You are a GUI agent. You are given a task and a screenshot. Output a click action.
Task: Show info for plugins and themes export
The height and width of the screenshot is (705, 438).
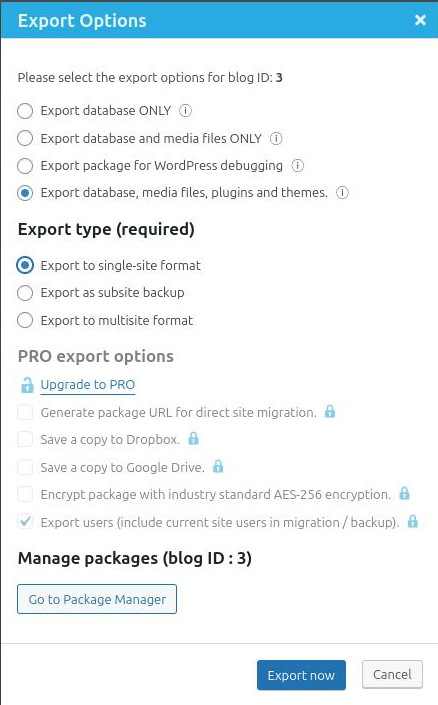click(342, 193)
